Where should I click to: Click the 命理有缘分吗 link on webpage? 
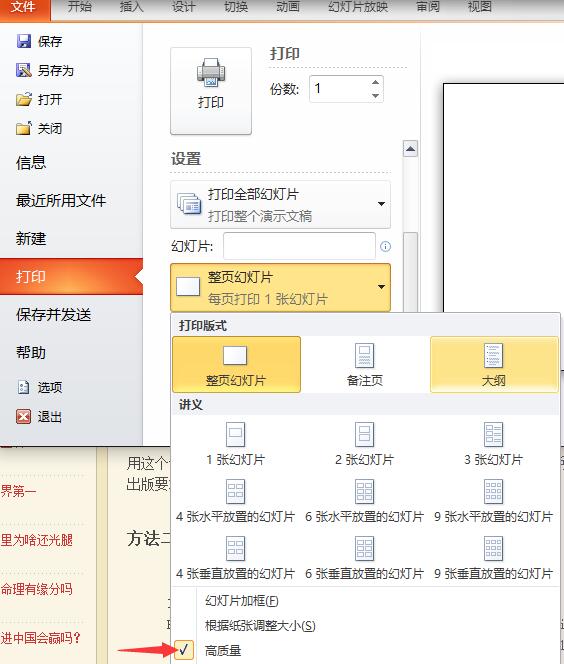[x=36, y=589]
